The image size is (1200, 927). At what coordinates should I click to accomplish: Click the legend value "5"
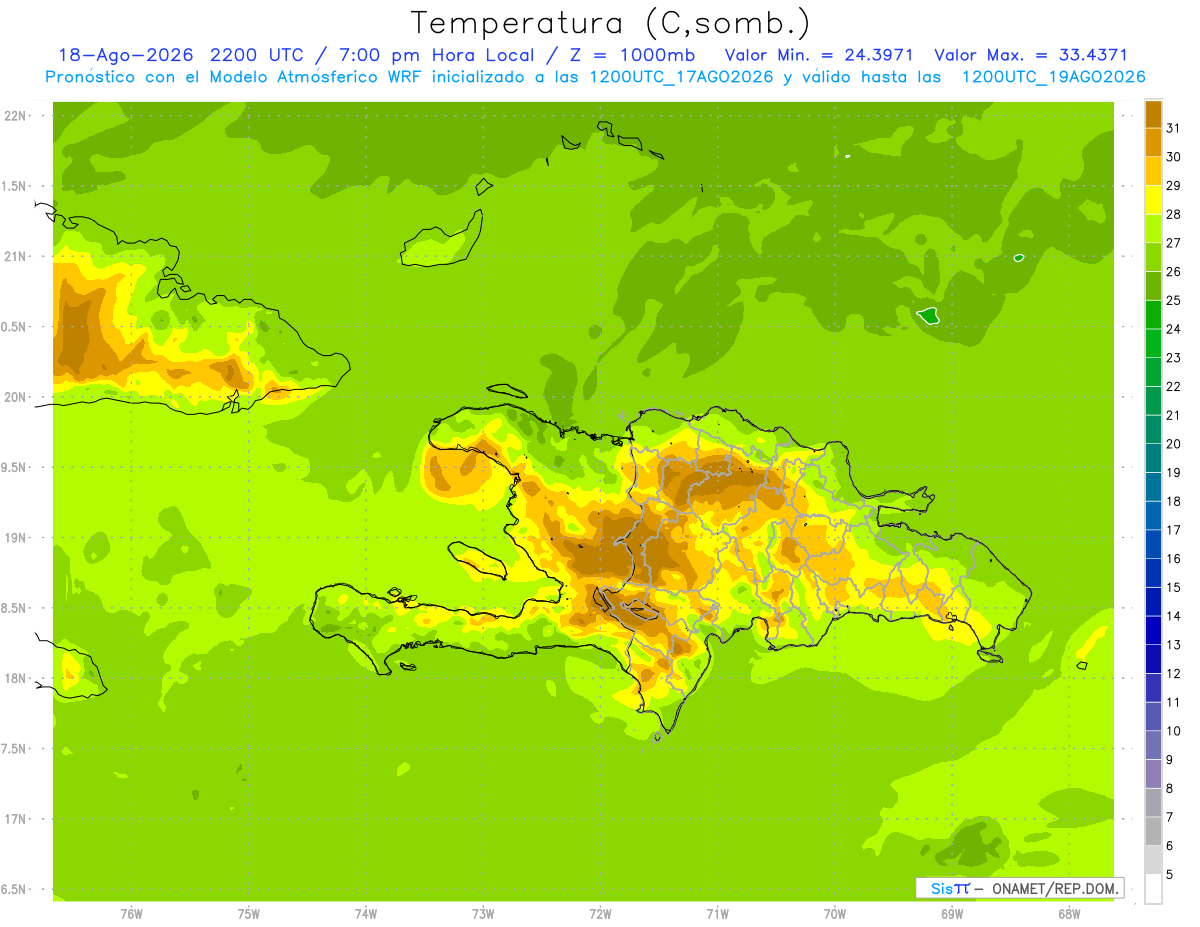tap(1170, 875)
